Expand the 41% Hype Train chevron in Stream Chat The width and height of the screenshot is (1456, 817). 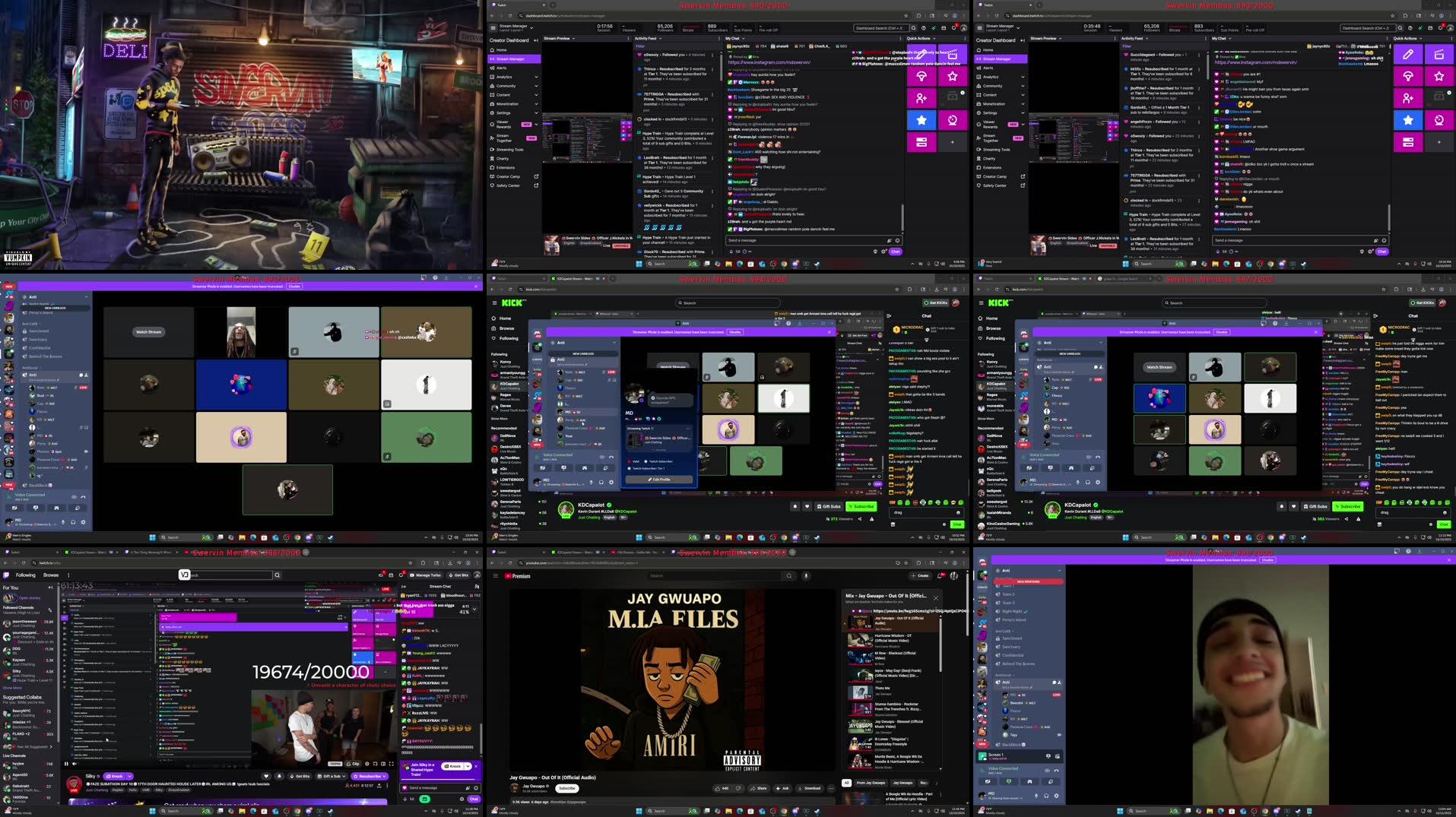474,609
